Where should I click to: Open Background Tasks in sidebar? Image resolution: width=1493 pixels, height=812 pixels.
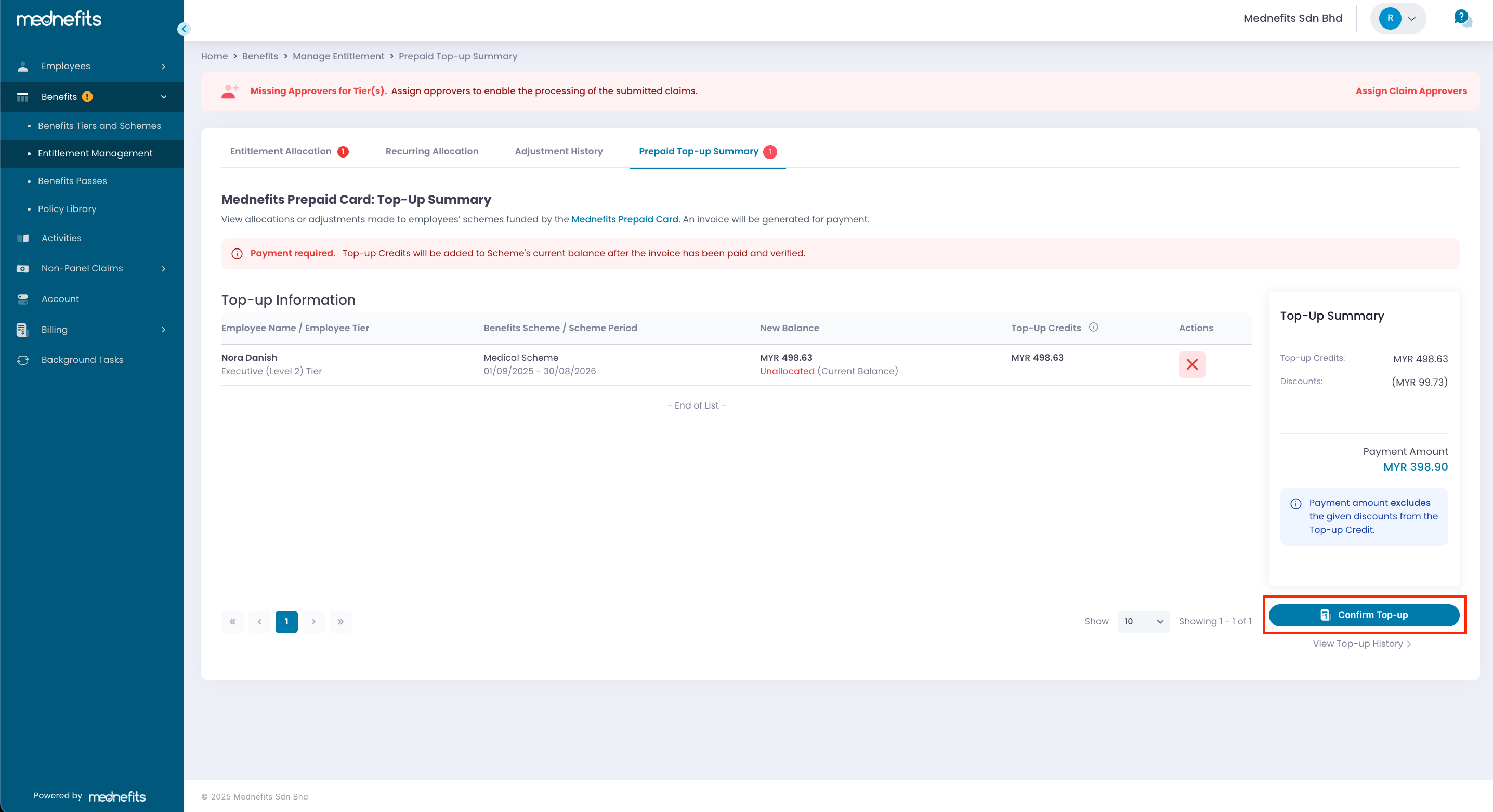pos(82,360)
